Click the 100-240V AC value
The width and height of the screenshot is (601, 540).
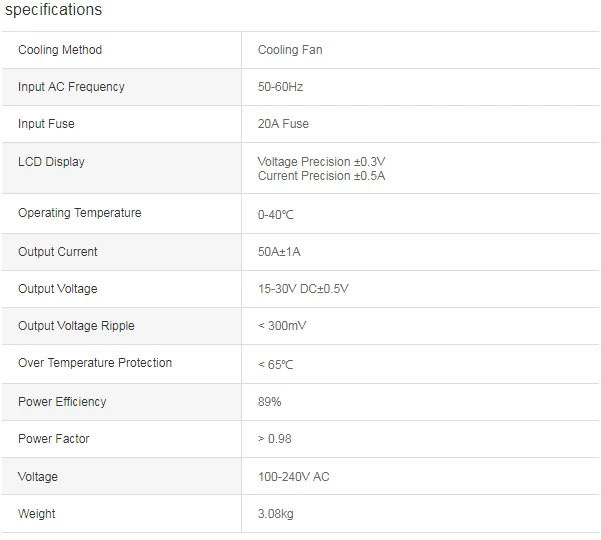[294, 477]
